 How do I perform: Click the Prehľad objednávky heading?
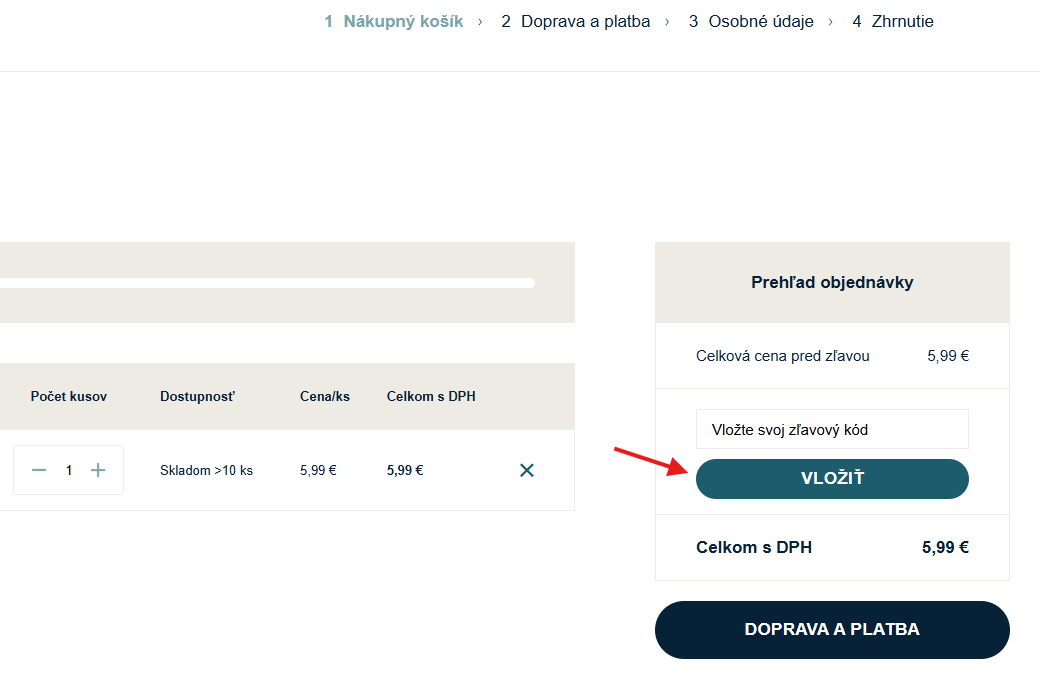coord(832,283)
